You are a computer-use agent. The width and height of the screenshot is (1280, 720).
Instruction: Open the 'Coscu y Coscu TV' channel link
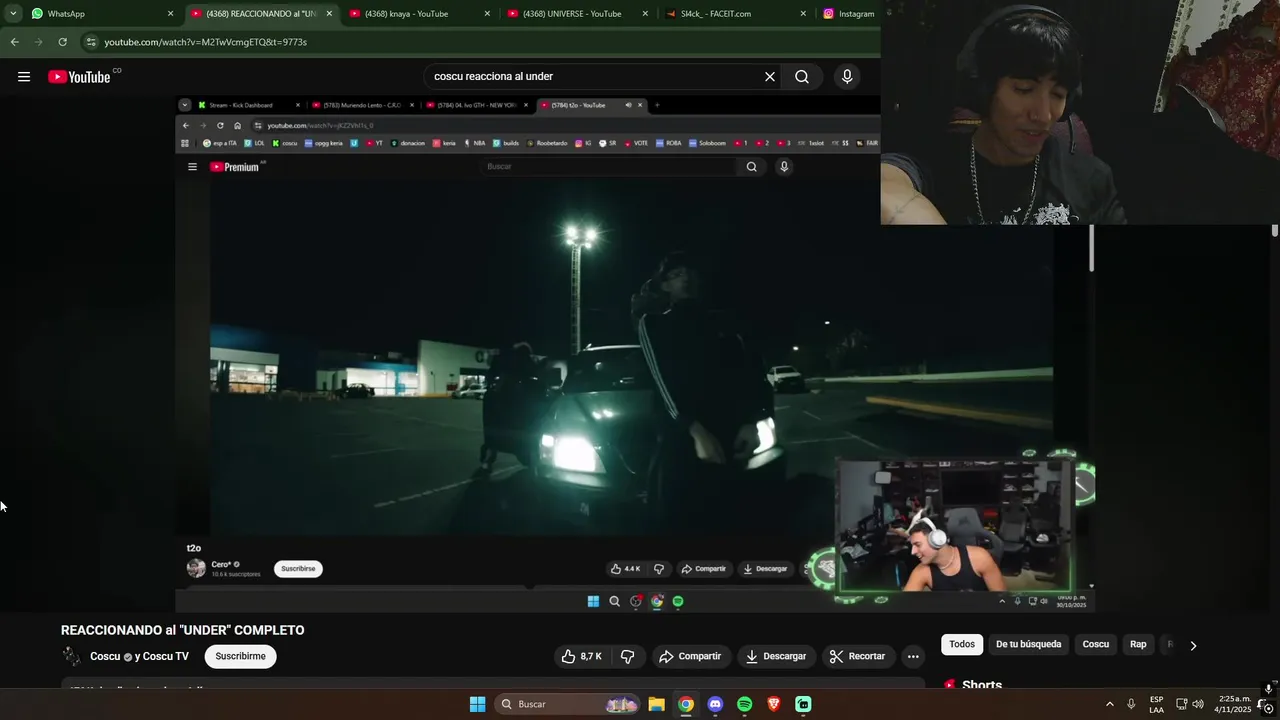tap(139, 656)
